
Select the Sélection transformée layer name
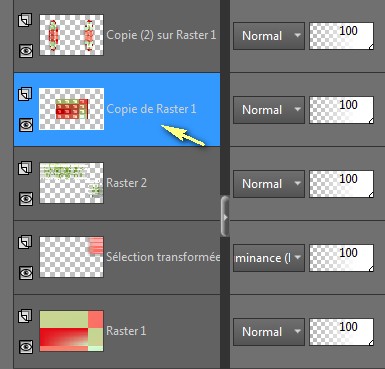[x=163, y=257]
